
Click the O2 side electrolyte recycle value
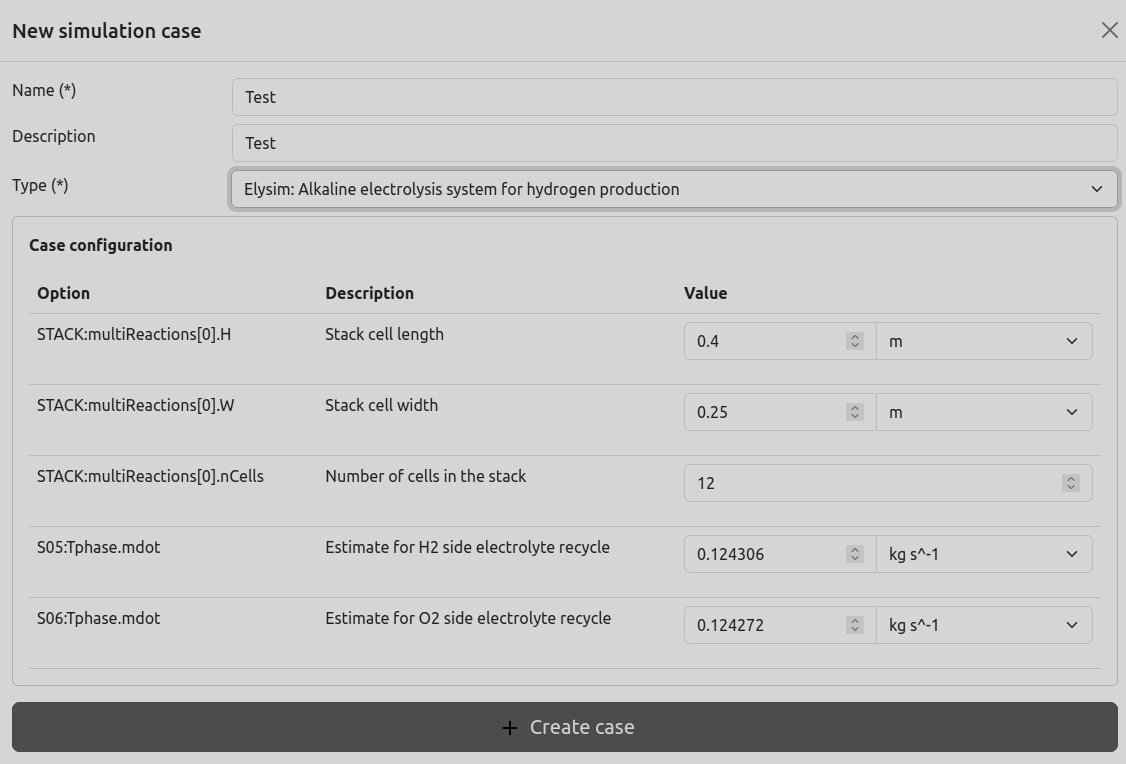pos(765,625)
